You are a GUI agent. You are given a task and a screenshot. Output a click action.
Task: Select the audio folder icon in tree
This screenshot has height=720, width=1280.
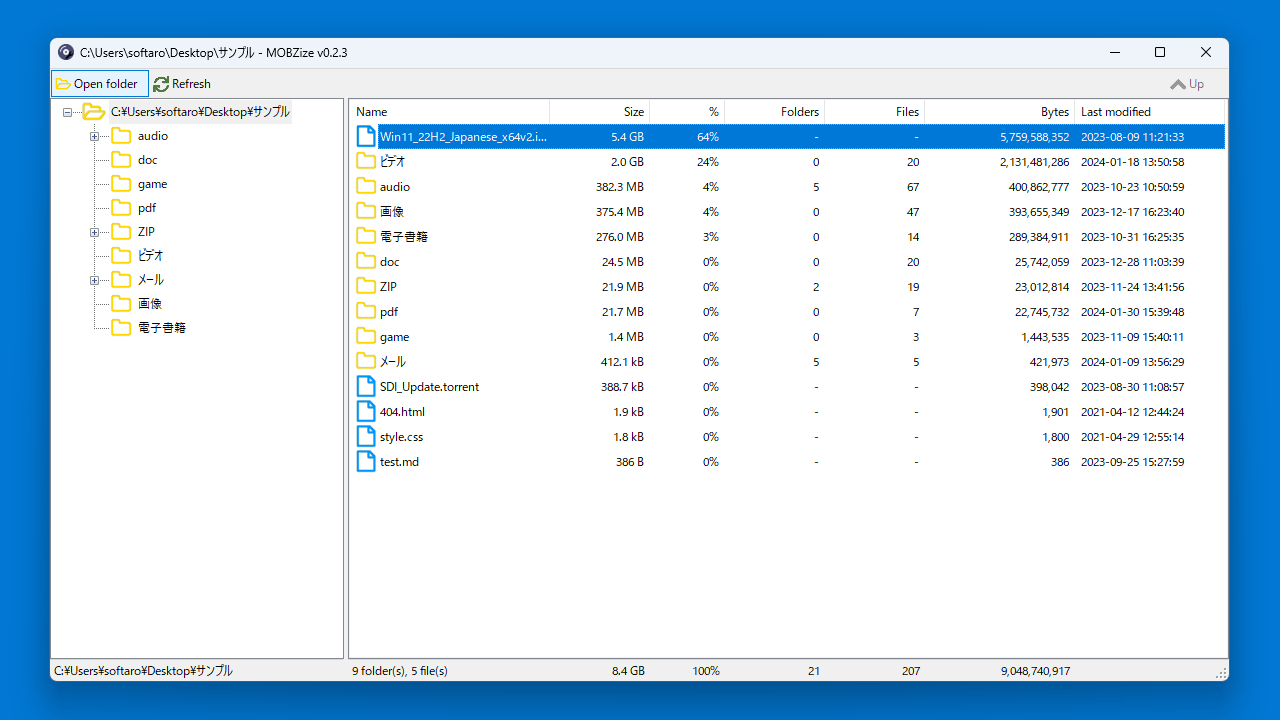[x=121, y=136]
